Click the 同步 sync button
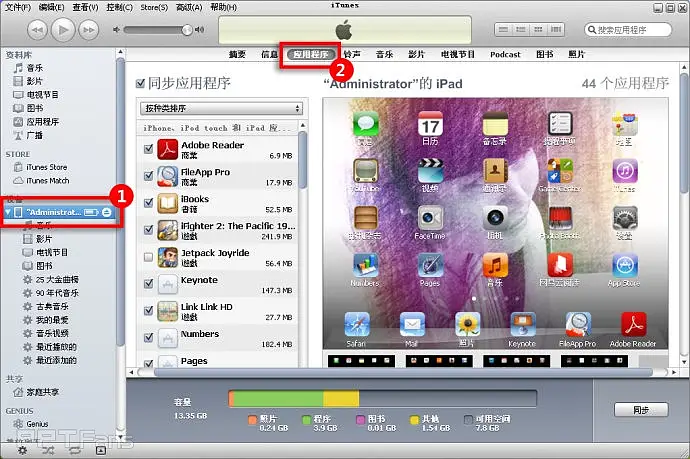The image size is (690, 459). [641, 410]
